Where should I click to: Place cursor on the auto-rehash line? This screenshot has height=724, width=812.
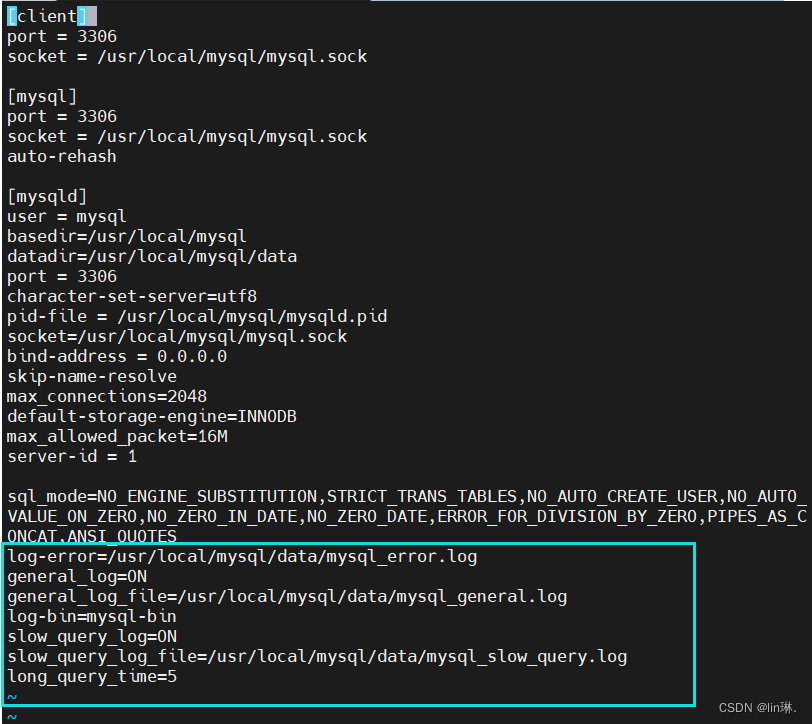61,156
